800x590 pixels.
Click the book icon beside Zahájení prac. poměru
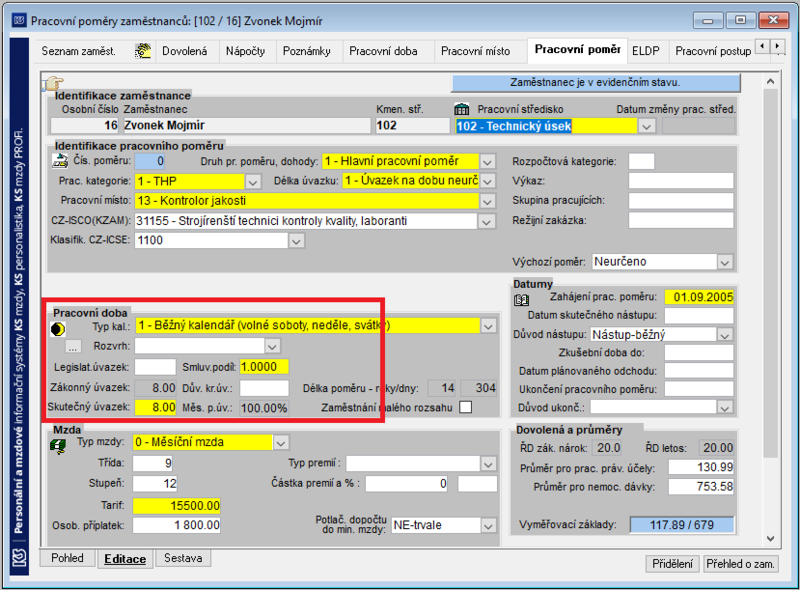pos(521,300)
